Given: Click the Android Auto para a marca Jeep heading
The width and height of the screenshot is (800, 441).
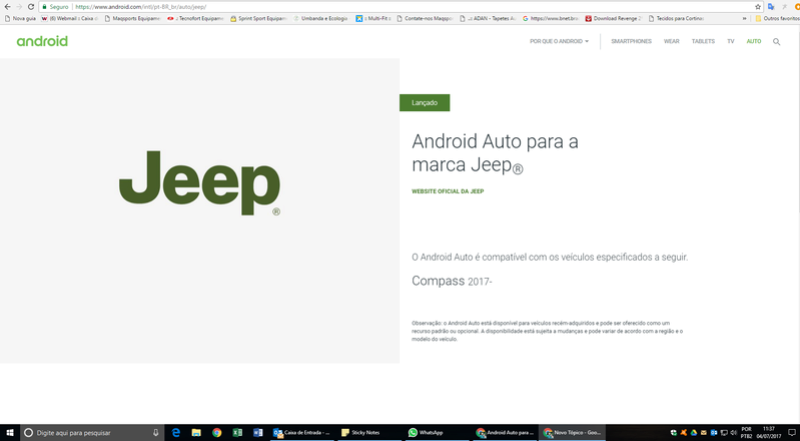Looking at the screenshot, I should pyautogui.click(x=495, y=153).
